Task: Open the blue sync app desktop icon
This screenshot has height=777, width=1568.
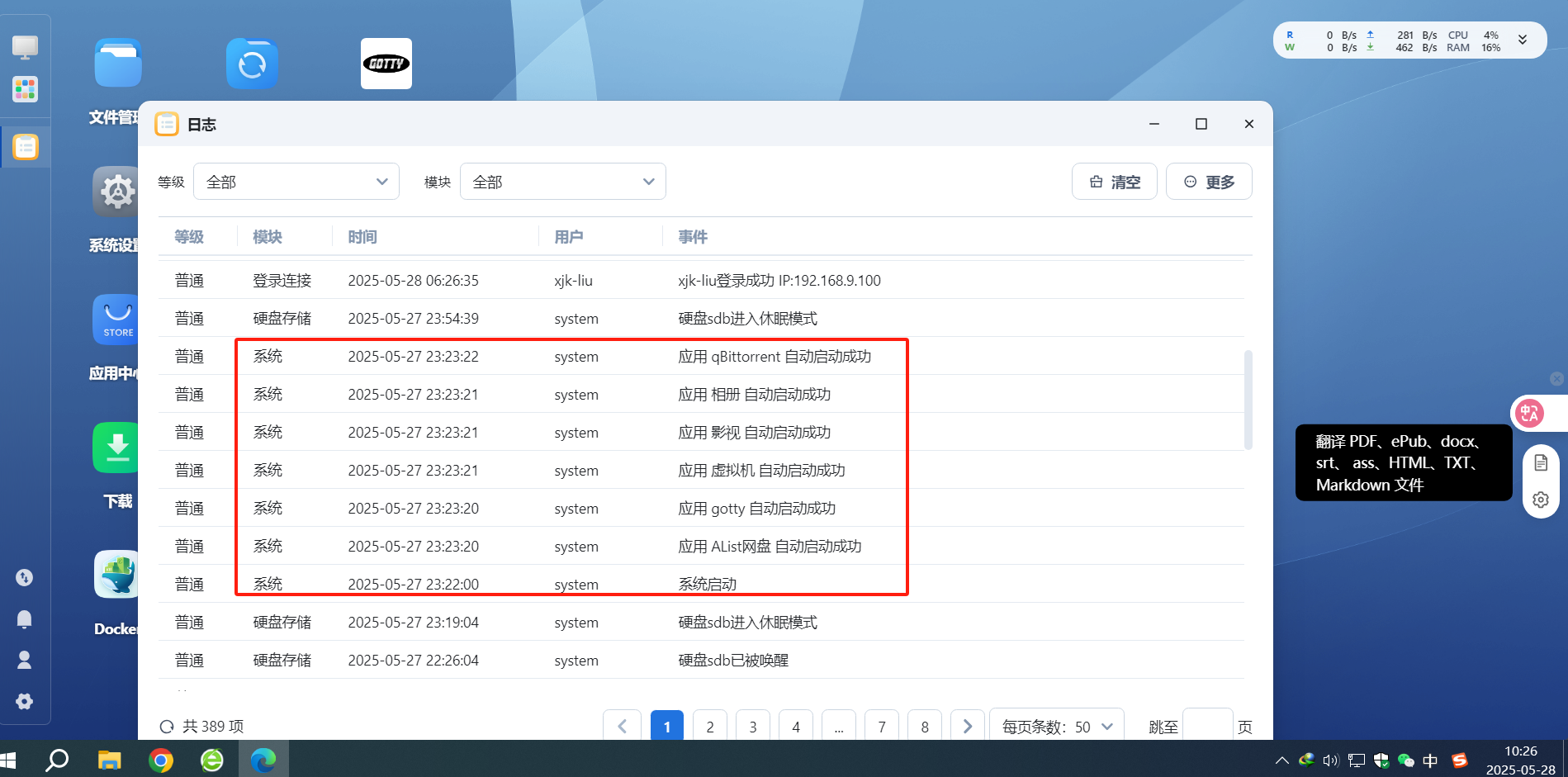Action: [x=252, y=64]
